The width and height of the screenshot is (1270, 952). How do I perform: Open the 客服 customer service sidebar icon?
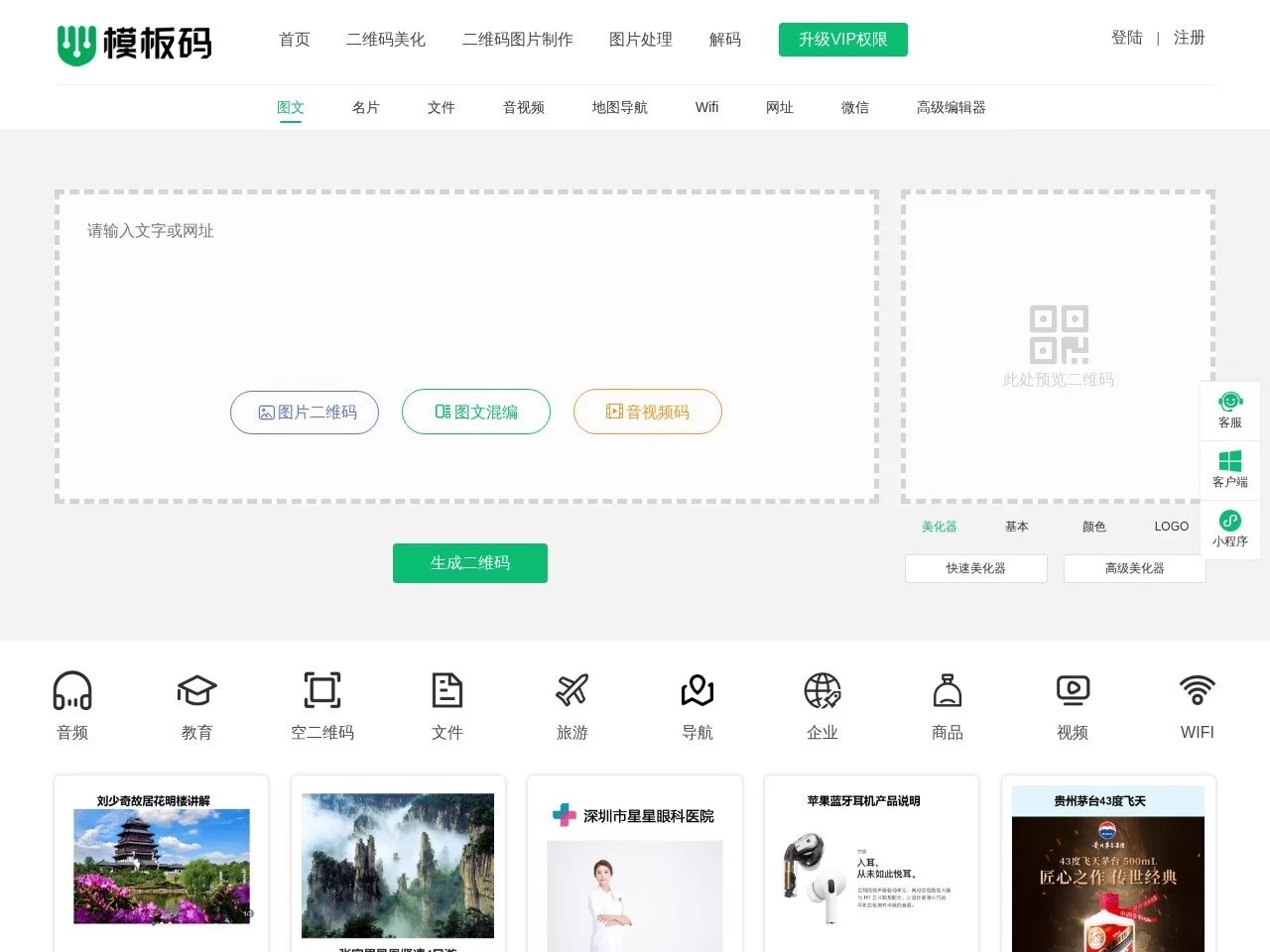pos(1230,409)
